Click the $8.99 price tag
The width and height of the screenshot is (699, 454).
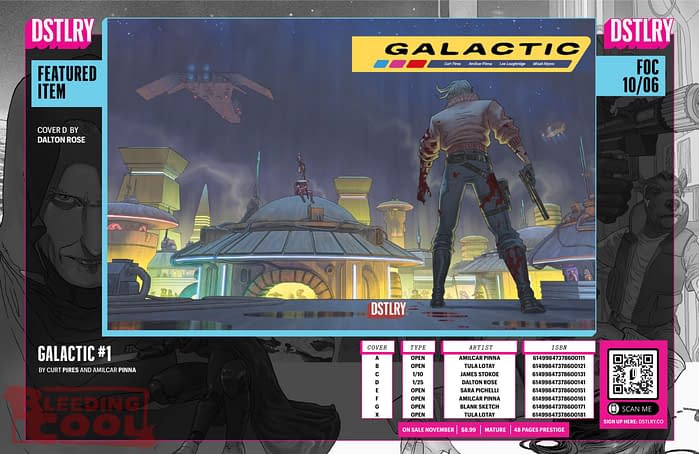(x=468, y=430)
